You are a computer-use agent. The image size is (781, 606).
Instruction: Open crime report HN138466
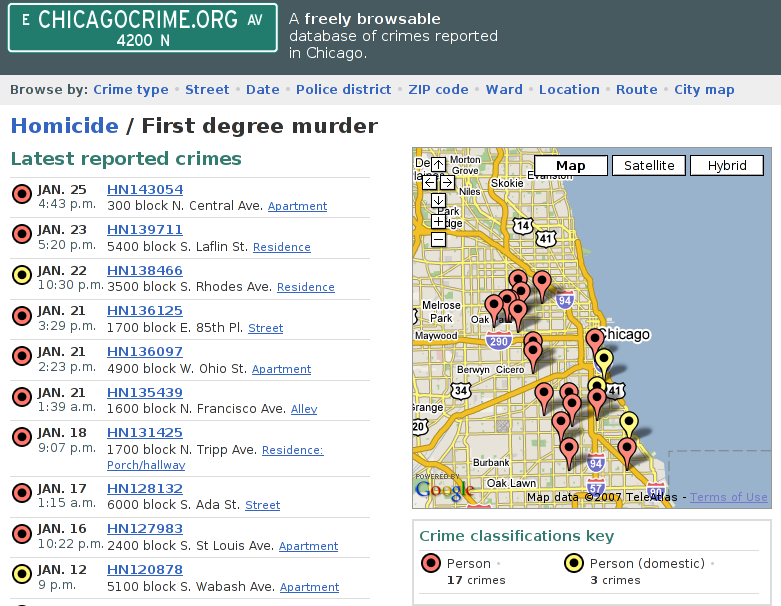tap(145, 270)
